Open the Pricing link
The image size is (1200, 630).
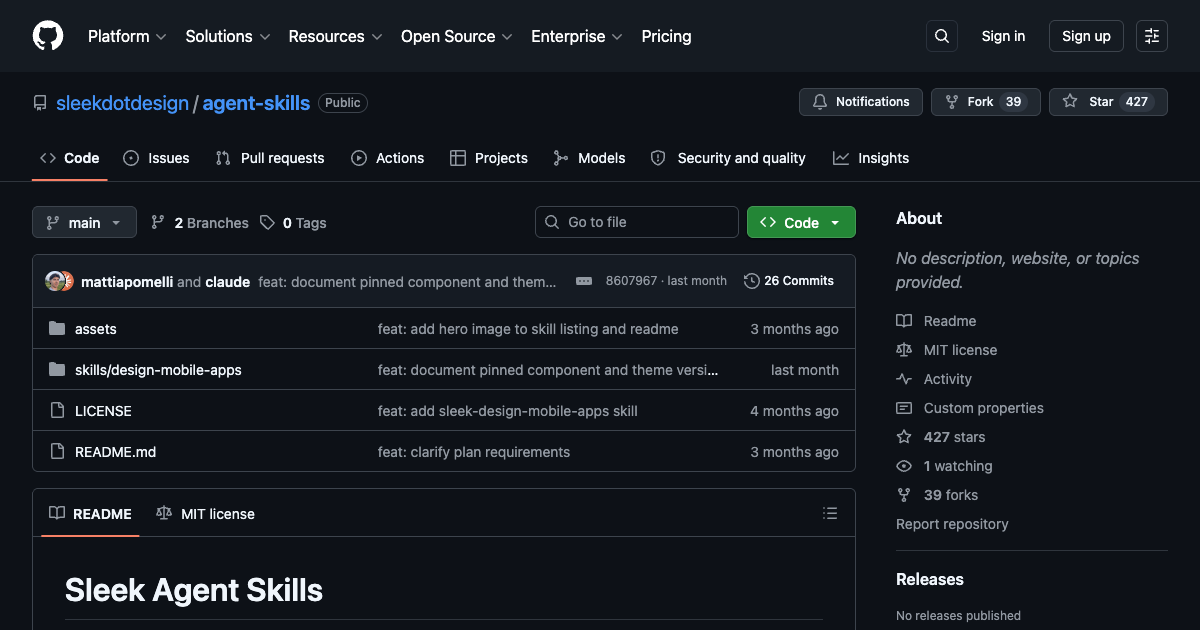click(666, 36)
